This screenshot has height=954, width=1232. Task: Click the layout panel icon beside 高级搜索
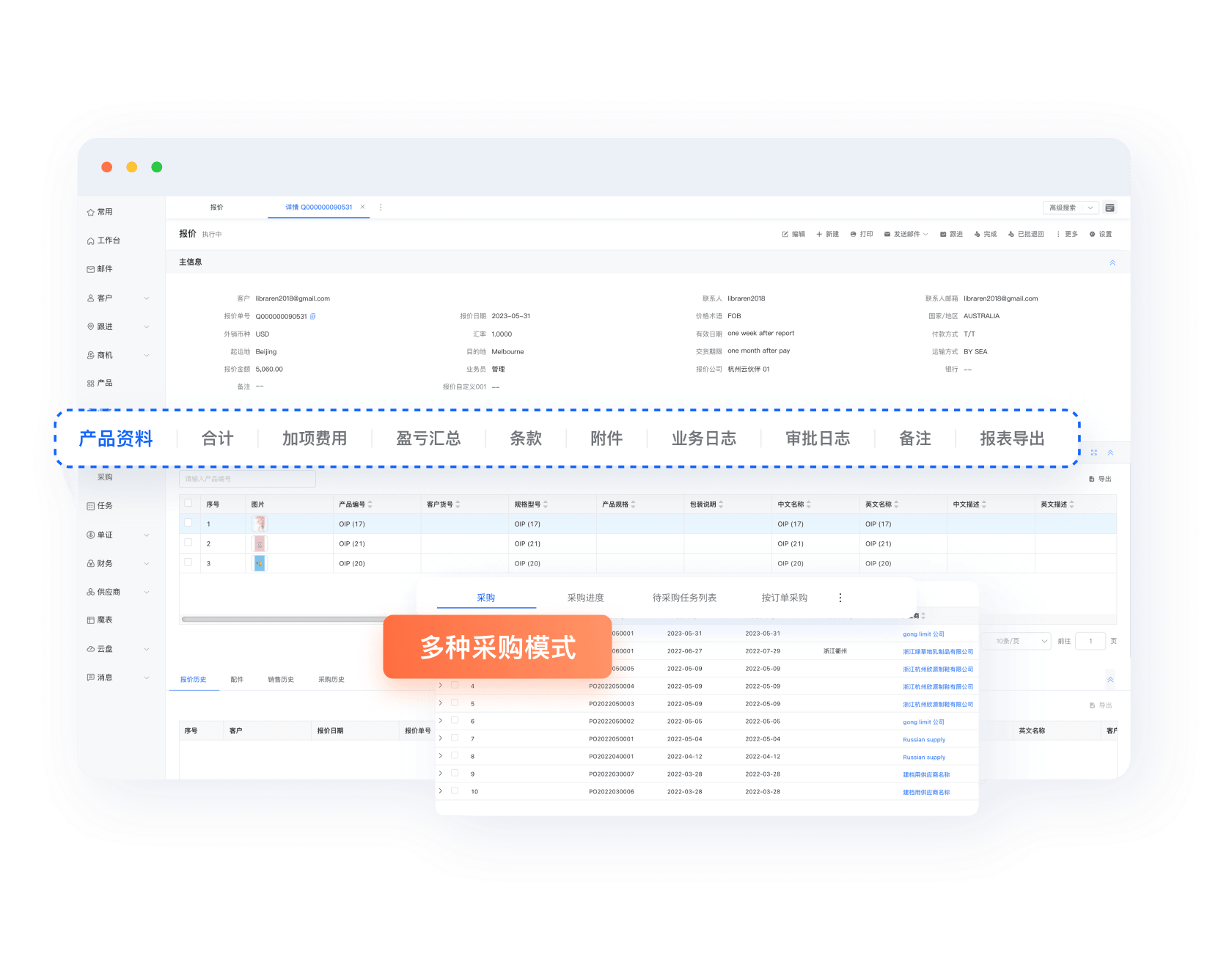pos(1110,208)
